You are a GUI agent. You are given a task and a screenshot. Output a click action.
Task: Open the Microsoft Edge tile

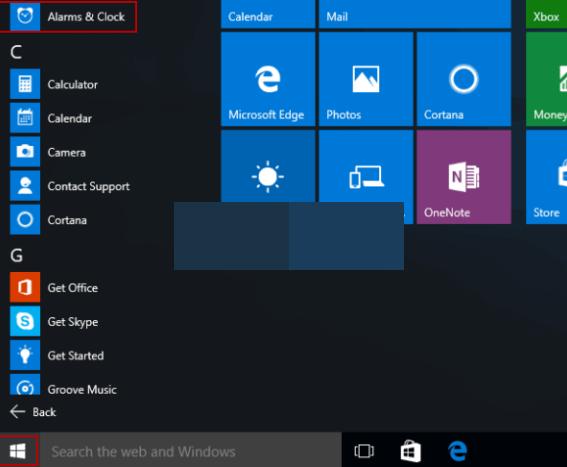pos(268,79)
